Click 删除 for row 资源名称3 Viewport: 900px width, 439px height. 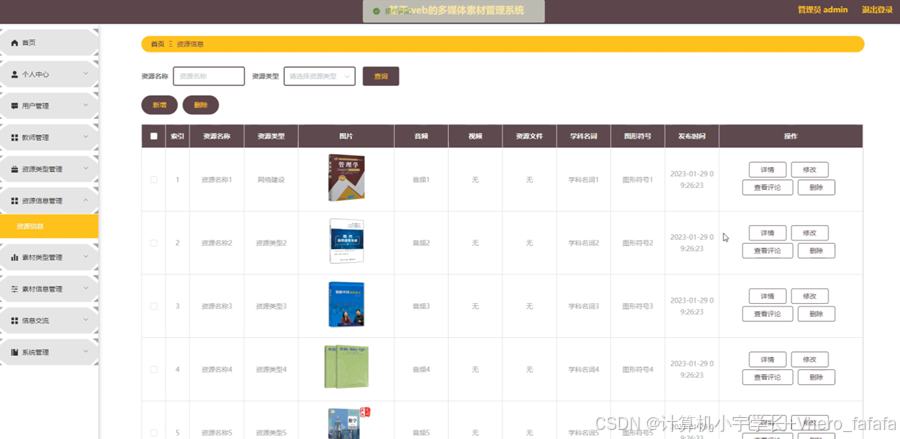[816, 314]
